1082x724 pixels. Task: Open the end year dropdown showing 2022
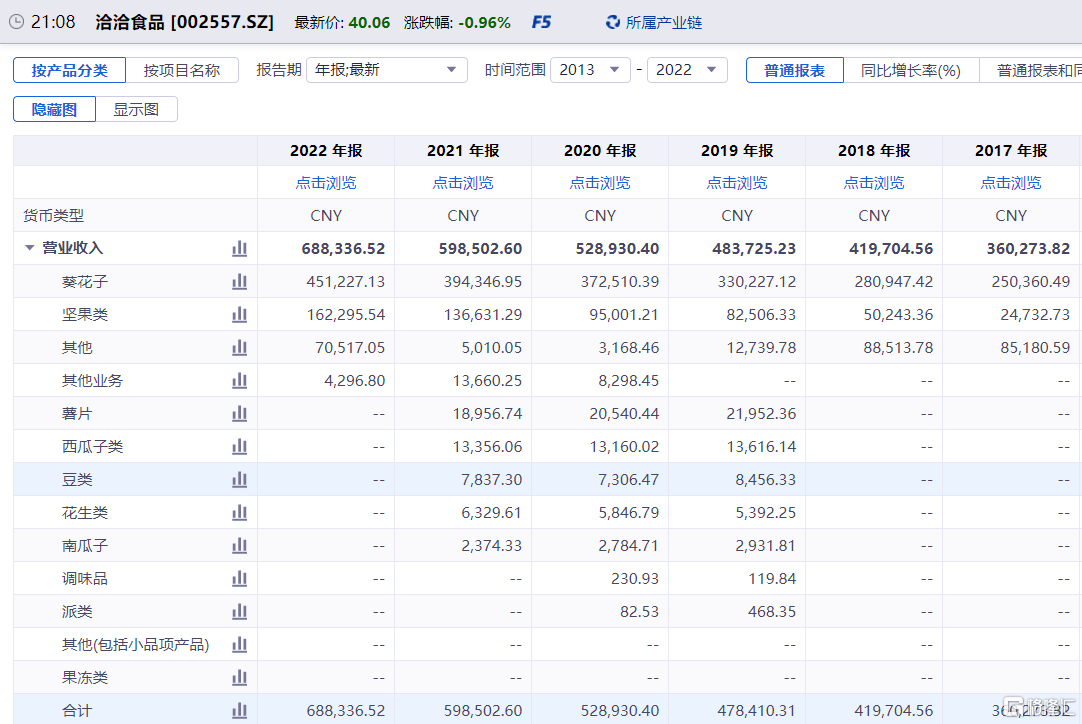687,70
